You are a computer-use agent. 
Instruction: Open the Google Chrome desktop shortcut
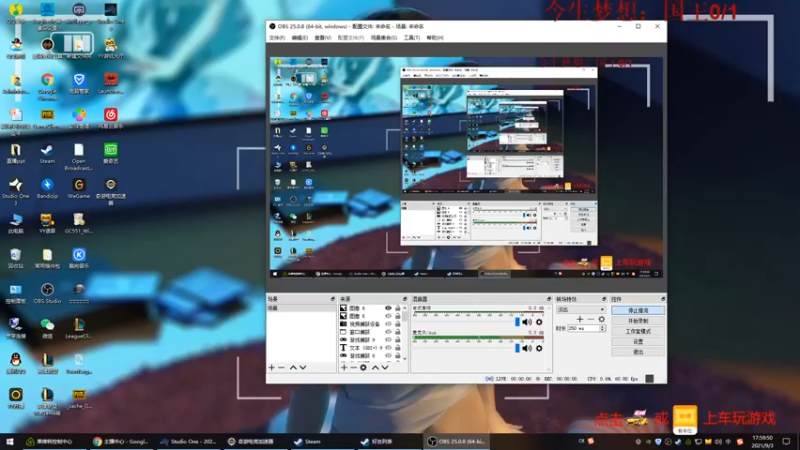47,84
